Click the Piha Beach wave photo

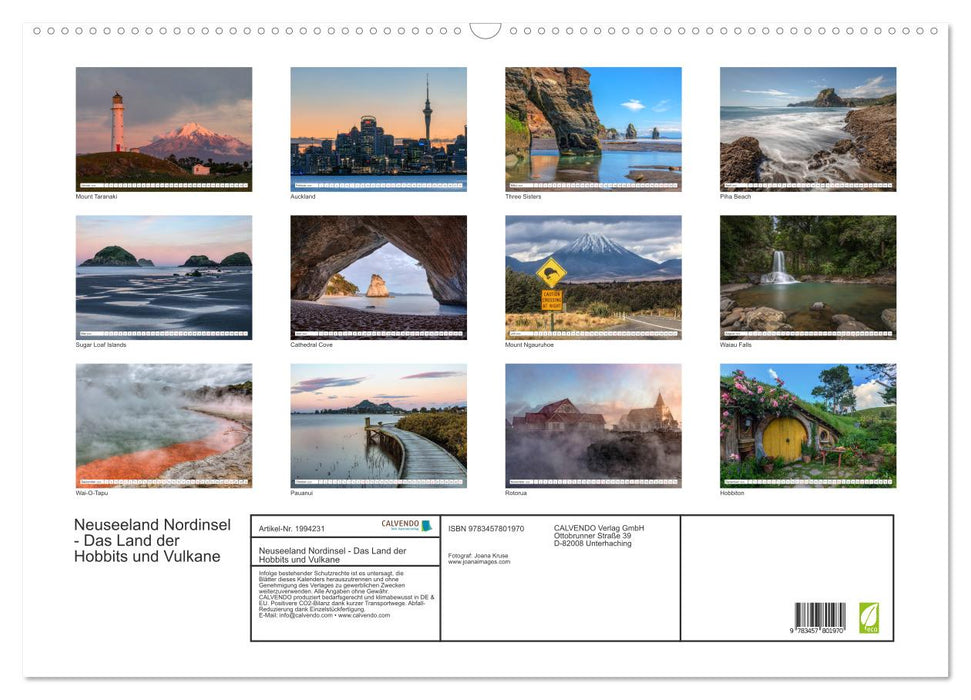807,128
